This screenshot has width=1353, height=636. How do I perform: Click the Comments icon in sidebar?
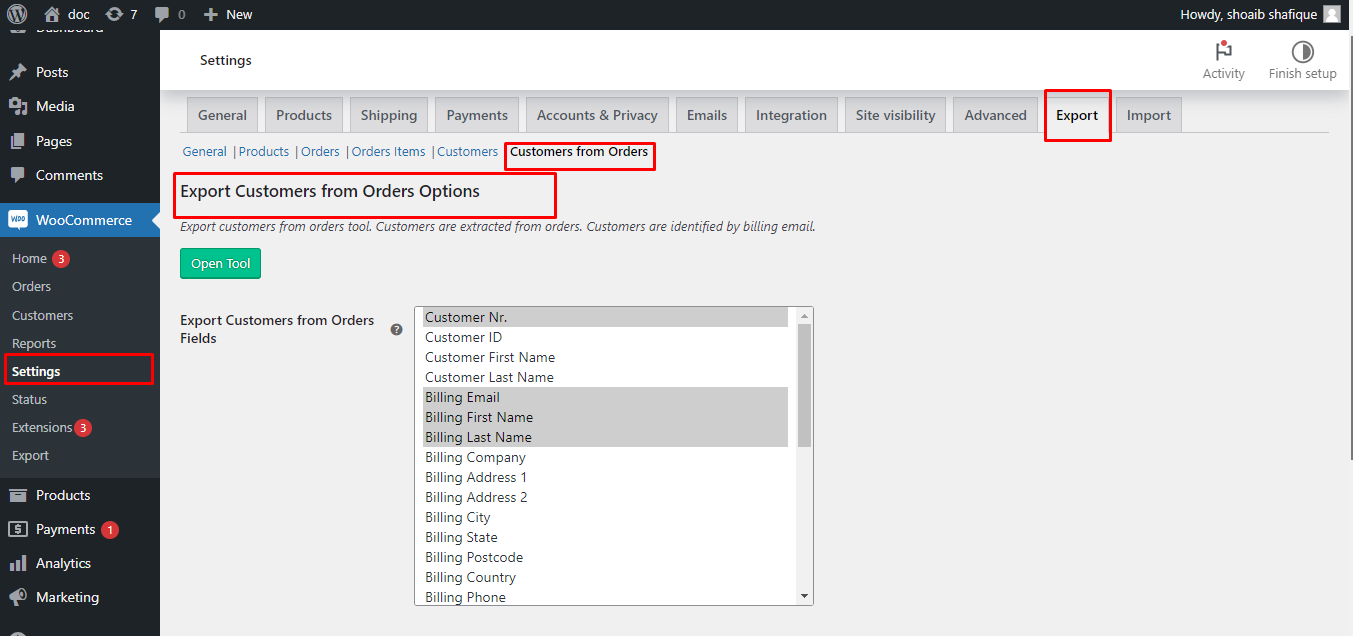(18, 175)
